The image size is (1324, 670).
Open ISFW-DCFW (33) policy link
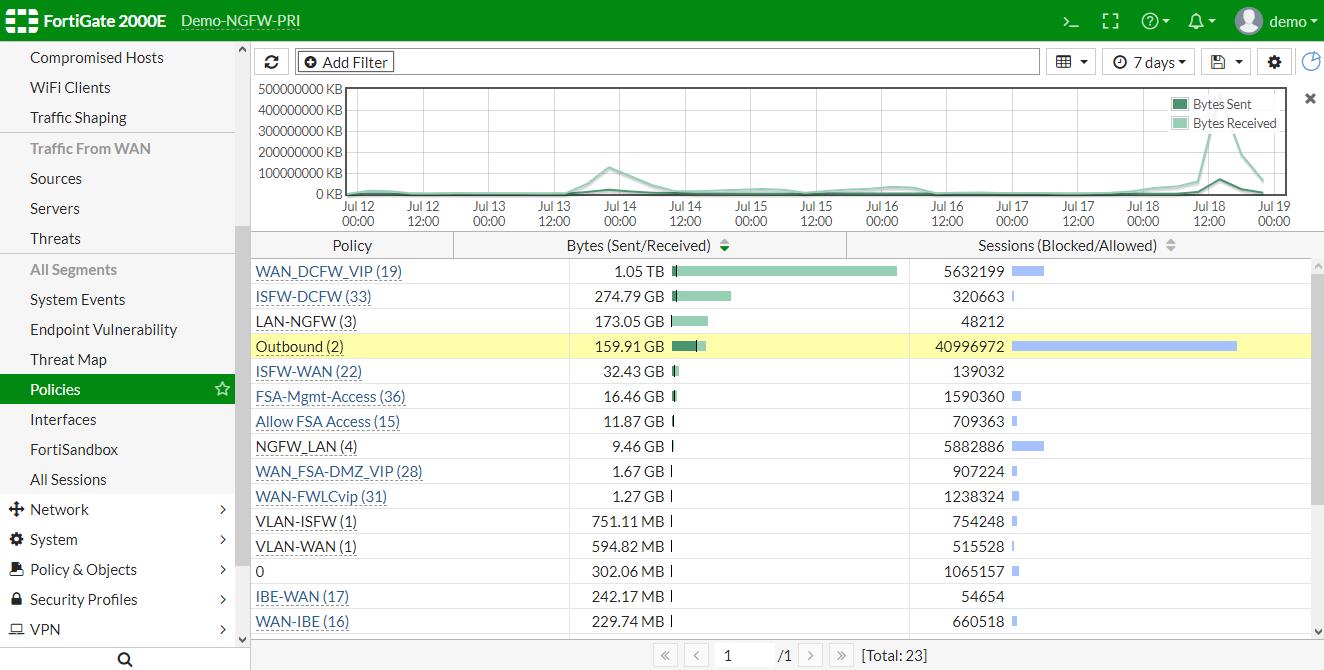(313, 296)
